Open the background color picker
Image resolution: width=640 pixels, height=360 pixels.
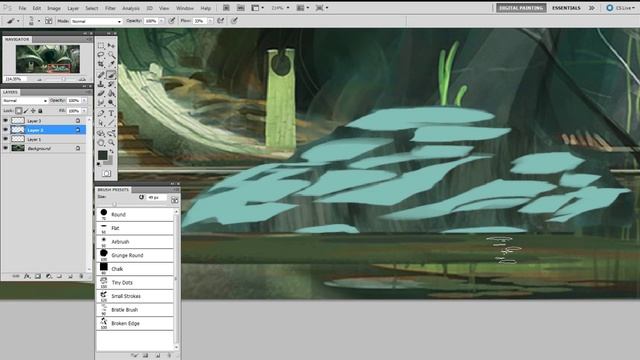pyautogui.click(x=109, y=161)
